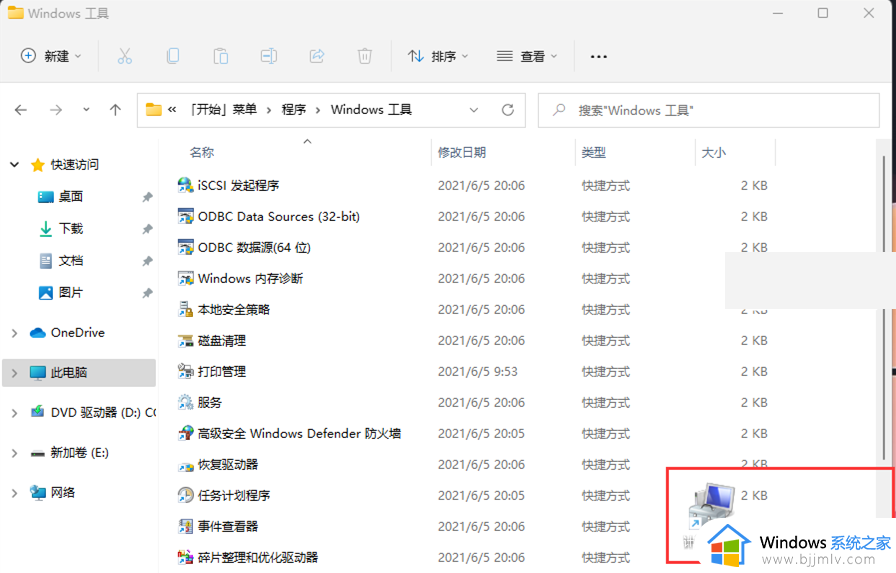Image resolution: width=896 pixels, height=573 pixels.
Task: Click the 事件查看器 file name
Action: [x=228, y=526]
